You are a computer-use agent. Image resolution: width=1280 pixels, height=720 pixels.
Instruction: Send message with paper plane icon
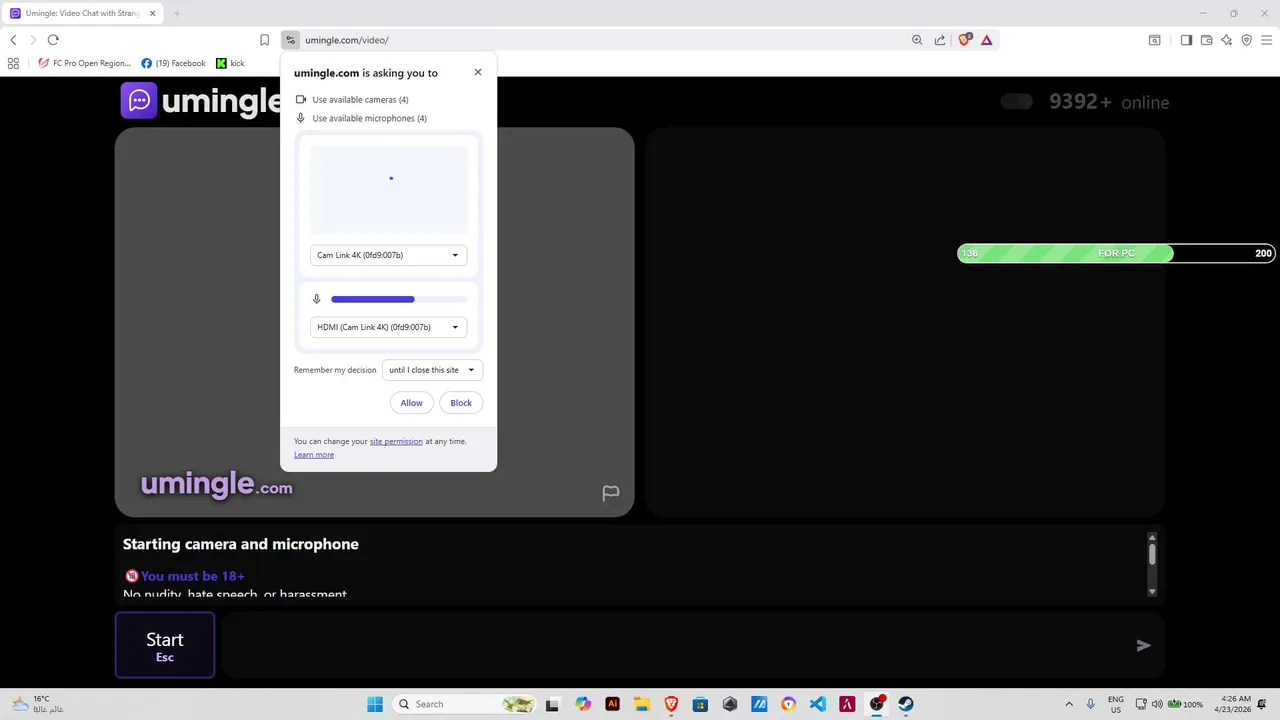click(1143, 645)
